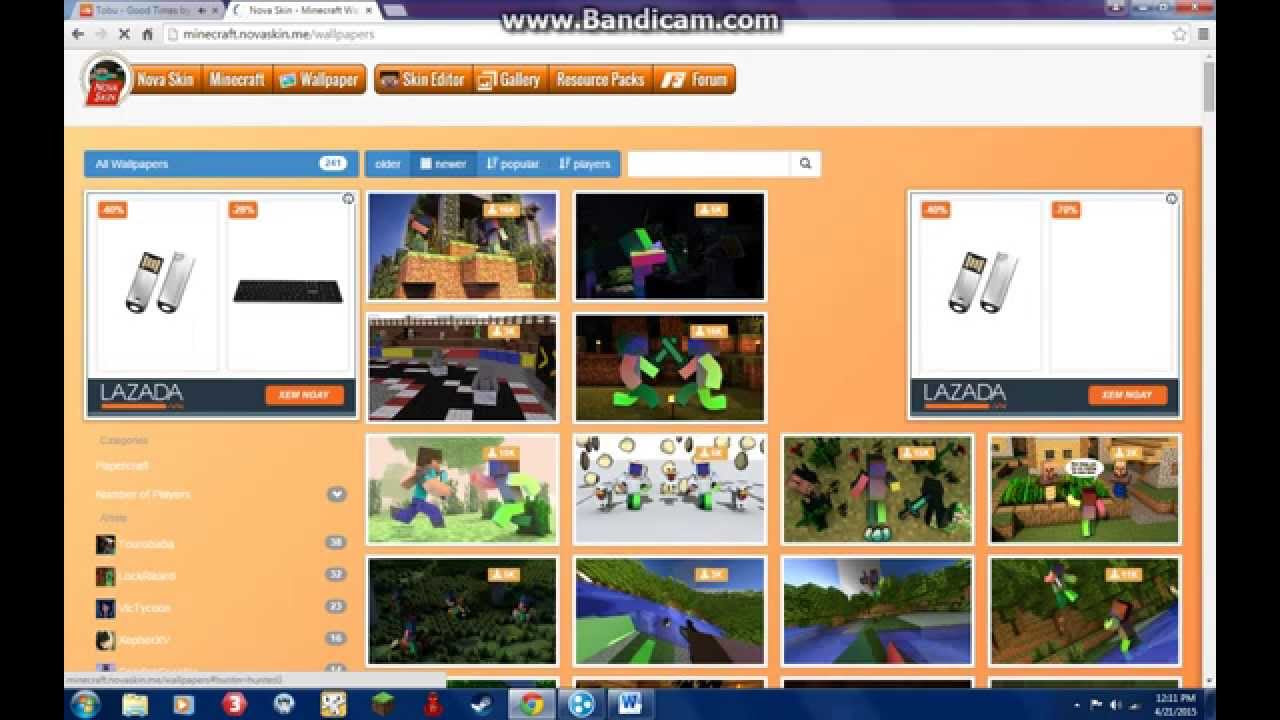Click the left ad's info icon
Screen dimensions: 1280x720
(x=348, y=199)
